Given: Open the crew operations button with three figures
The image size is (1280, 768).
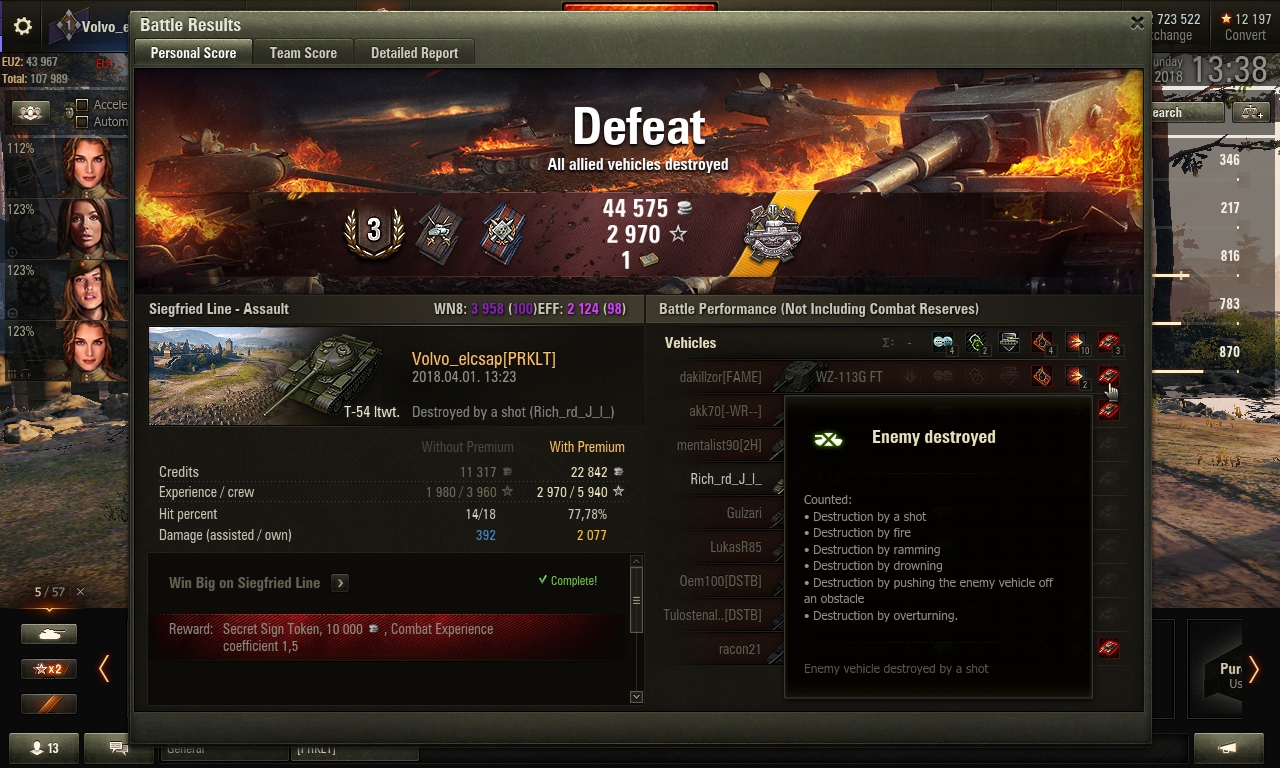Looking at the screenshot, I should click(31, 113).
